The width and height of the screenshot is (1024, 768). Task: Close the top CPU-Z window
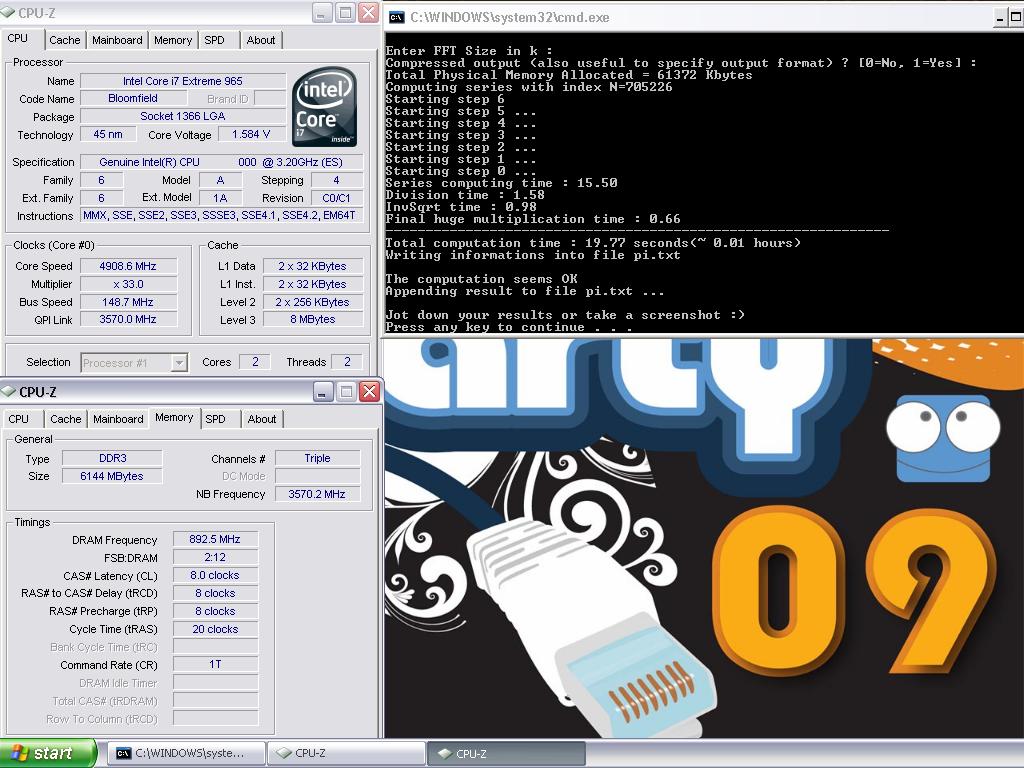(x=368, y=12)
